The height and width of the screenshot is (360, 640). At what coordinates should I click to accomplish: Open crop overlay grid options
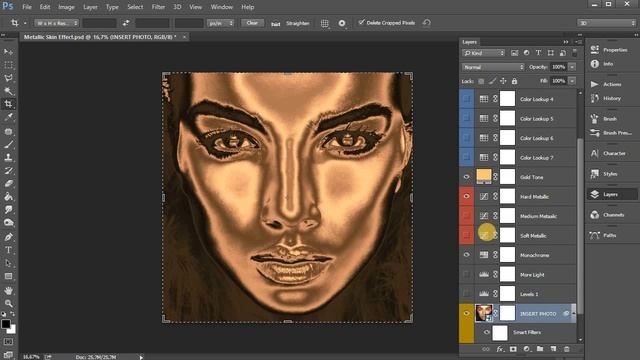pos(324,23)
